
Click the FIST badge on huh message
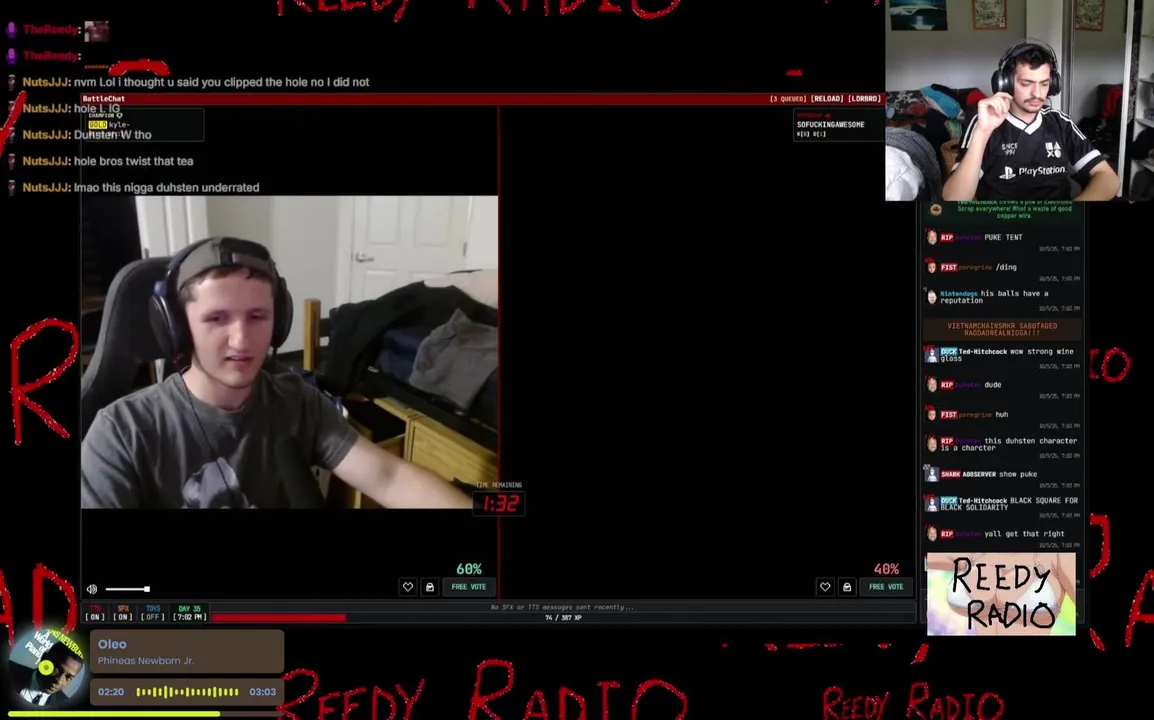949,414
